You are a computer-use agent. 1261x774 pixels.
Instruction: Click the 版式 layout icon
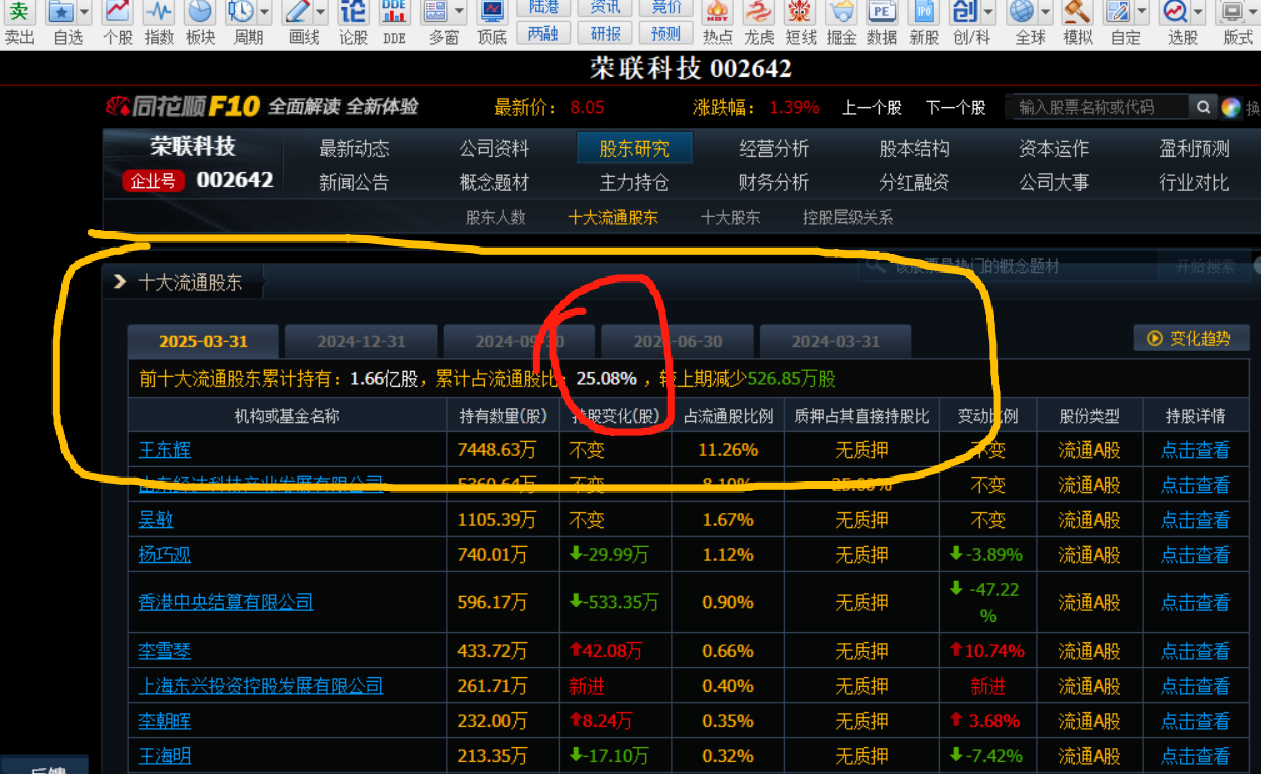point(1230,12)
